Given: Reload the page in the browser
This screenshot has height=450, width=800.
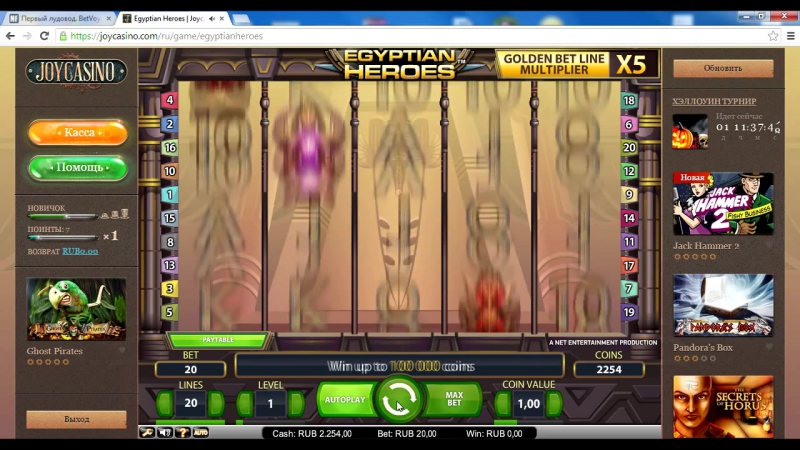Looking at the screenshot, I should (44, 36).
